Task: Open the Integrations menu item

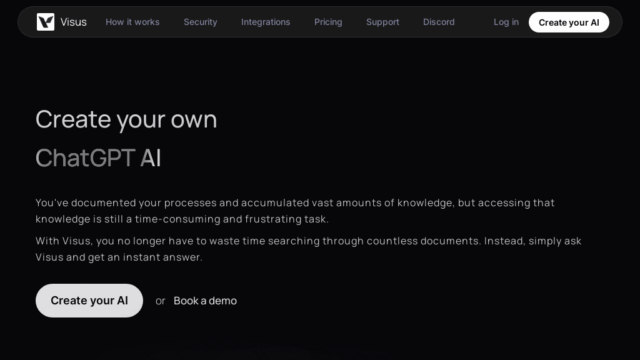Action: point(266,22)
